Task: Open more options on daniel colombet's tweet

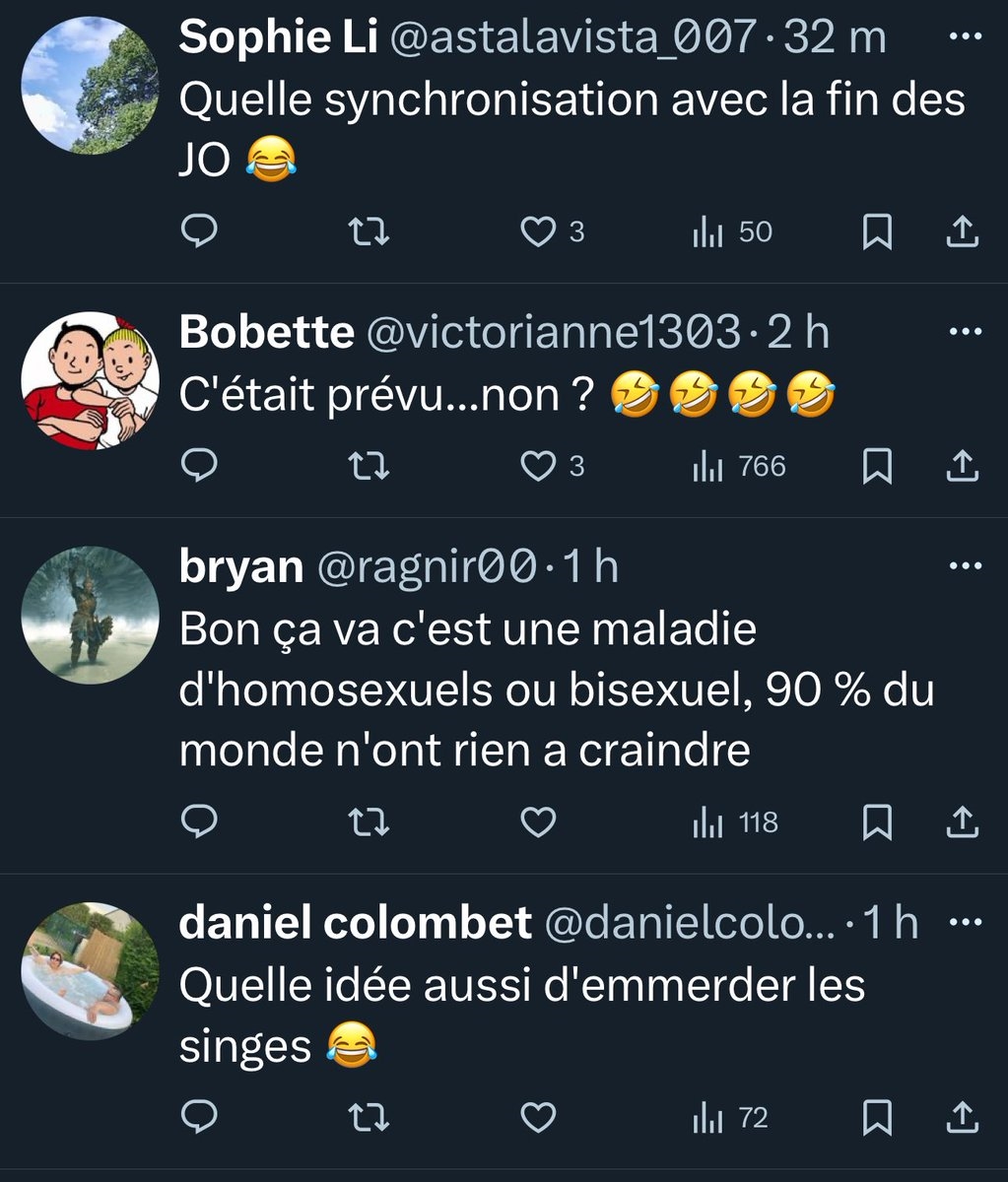Action: (x=965, y=923)
